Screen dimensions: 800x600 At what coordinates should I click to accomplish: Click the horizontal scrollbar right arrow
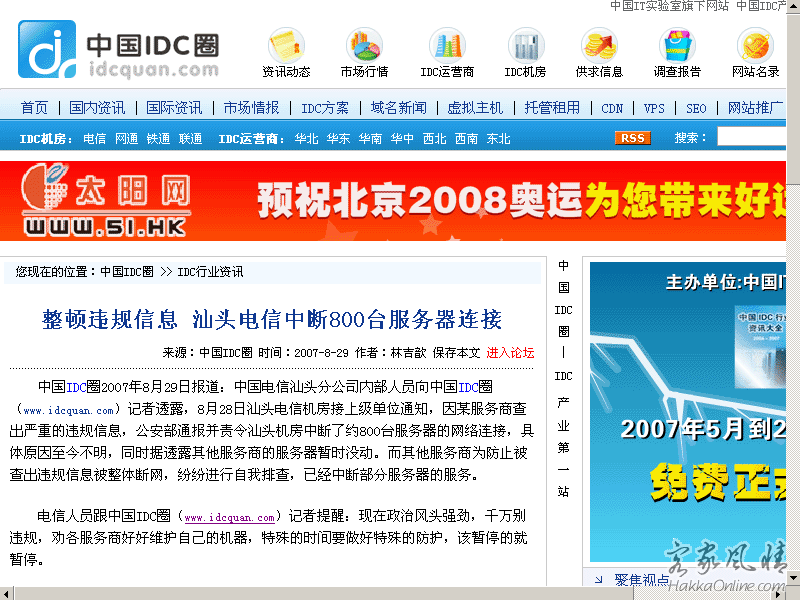[780, 594]
